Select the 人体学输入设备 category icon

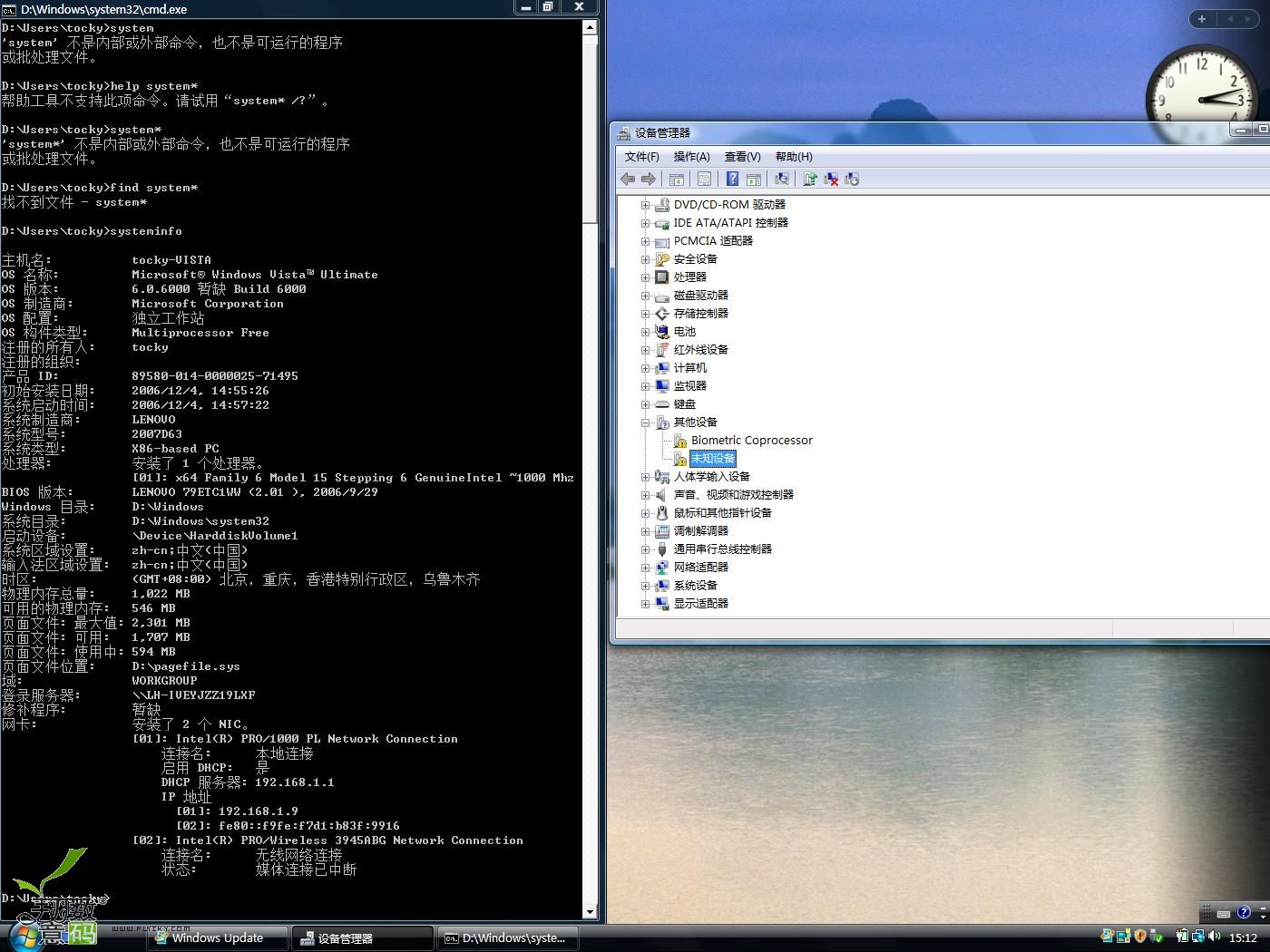(x=662, y=477)
